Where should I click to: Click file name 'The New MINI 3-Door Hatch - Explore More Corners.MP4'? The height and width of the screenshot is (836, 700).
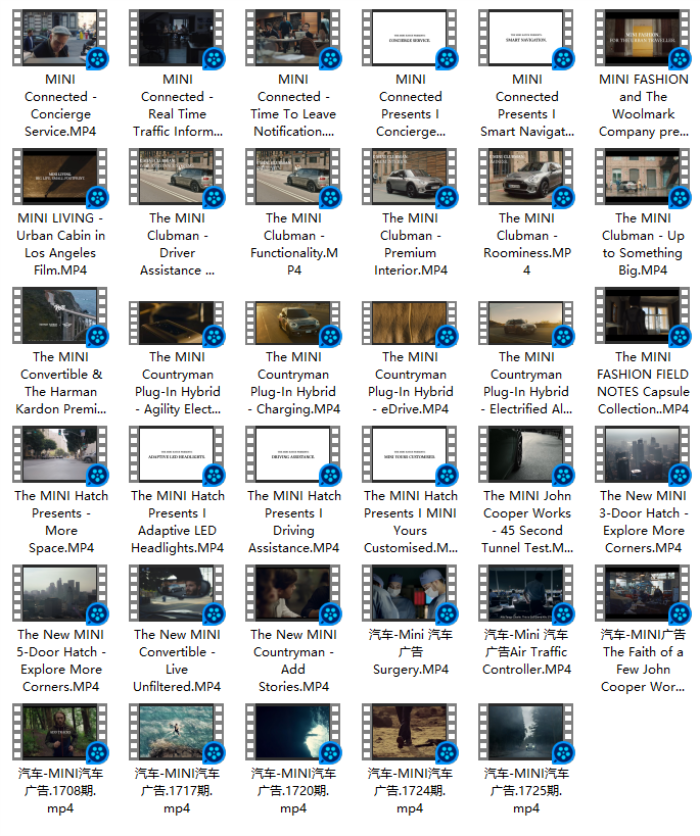tap(643, 521)
